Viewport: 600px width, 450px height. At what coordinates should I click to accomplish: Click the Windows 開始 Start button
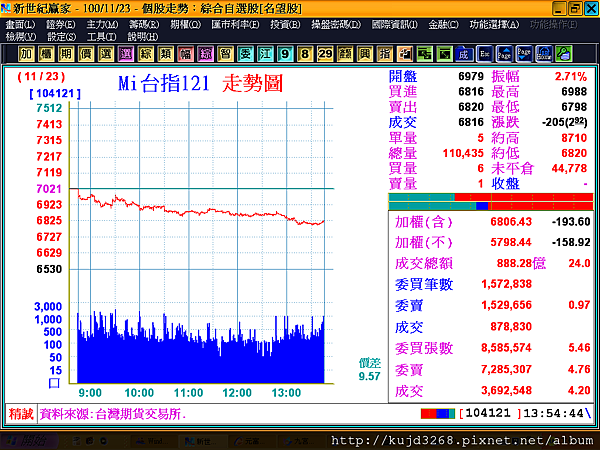(x=29, y=441)
